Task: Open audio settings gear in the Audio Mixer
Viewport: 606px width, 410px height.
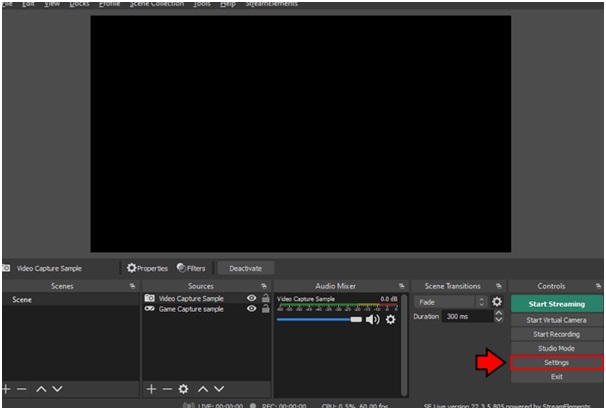Action: (390, 320)
